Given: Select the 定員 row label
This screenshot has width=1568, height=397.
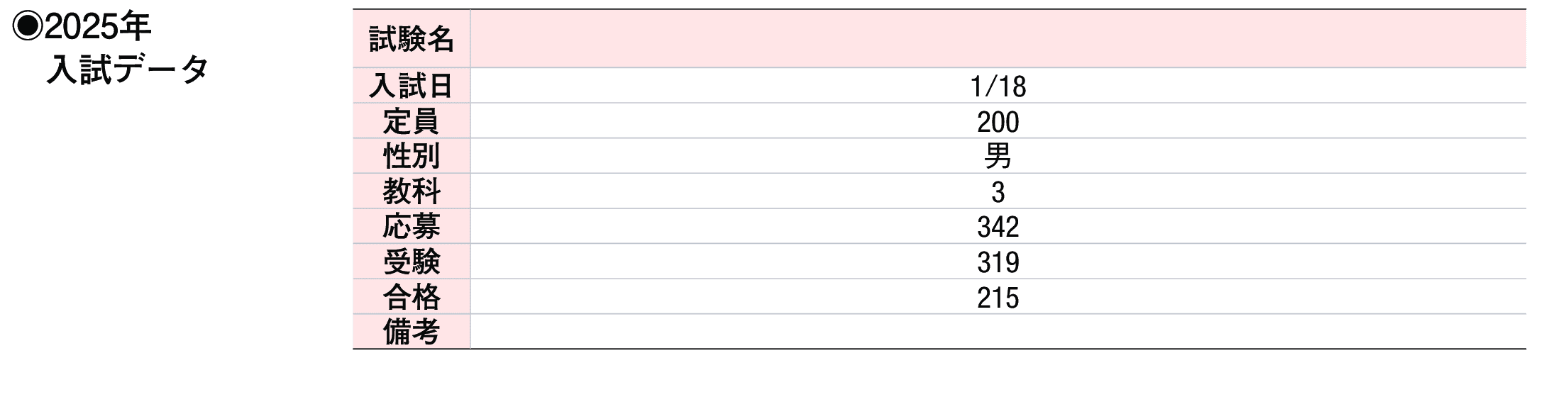Looking at the screenshot, I should click(412, 121).
